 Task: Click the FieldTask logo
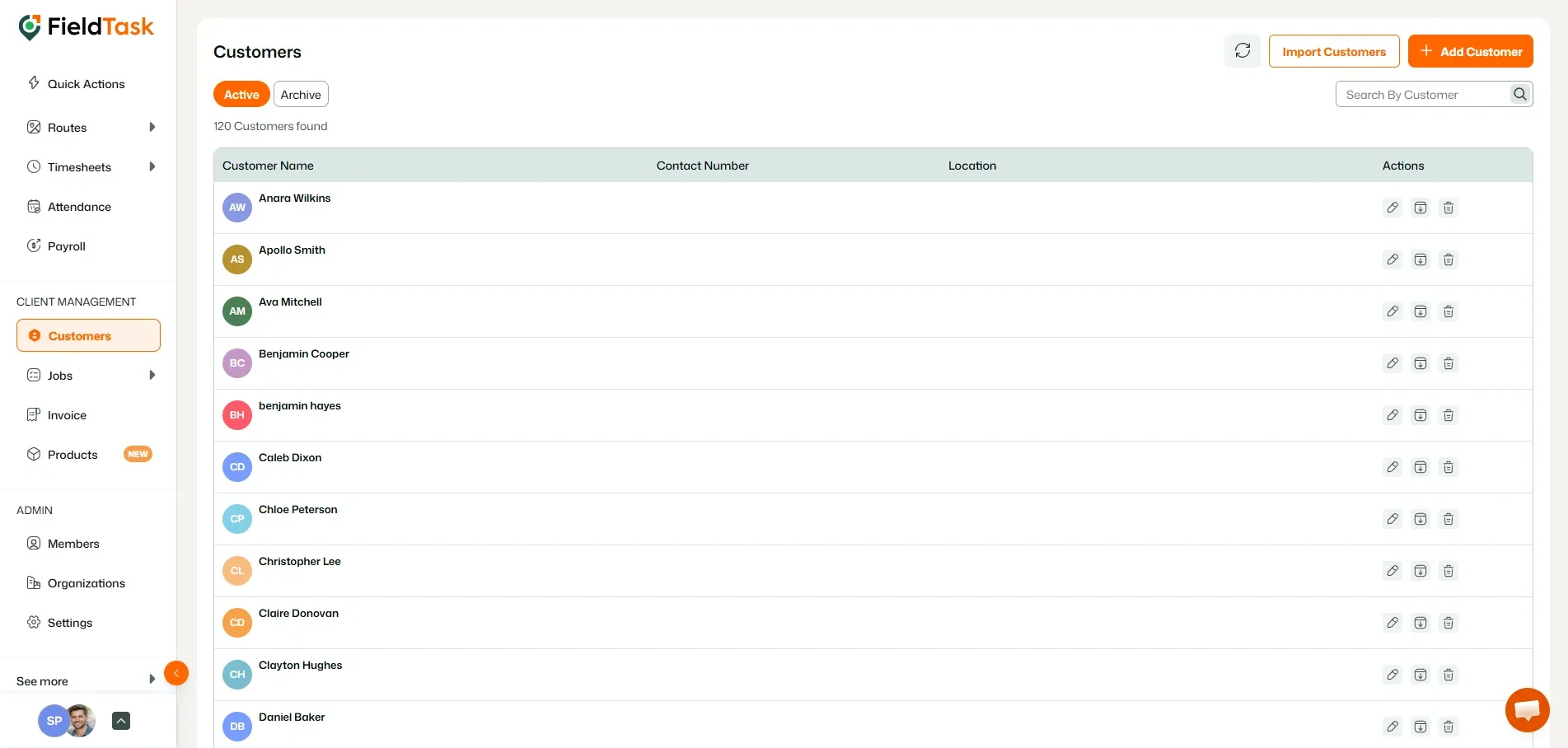pyautogui.click(x=86, y=27)
